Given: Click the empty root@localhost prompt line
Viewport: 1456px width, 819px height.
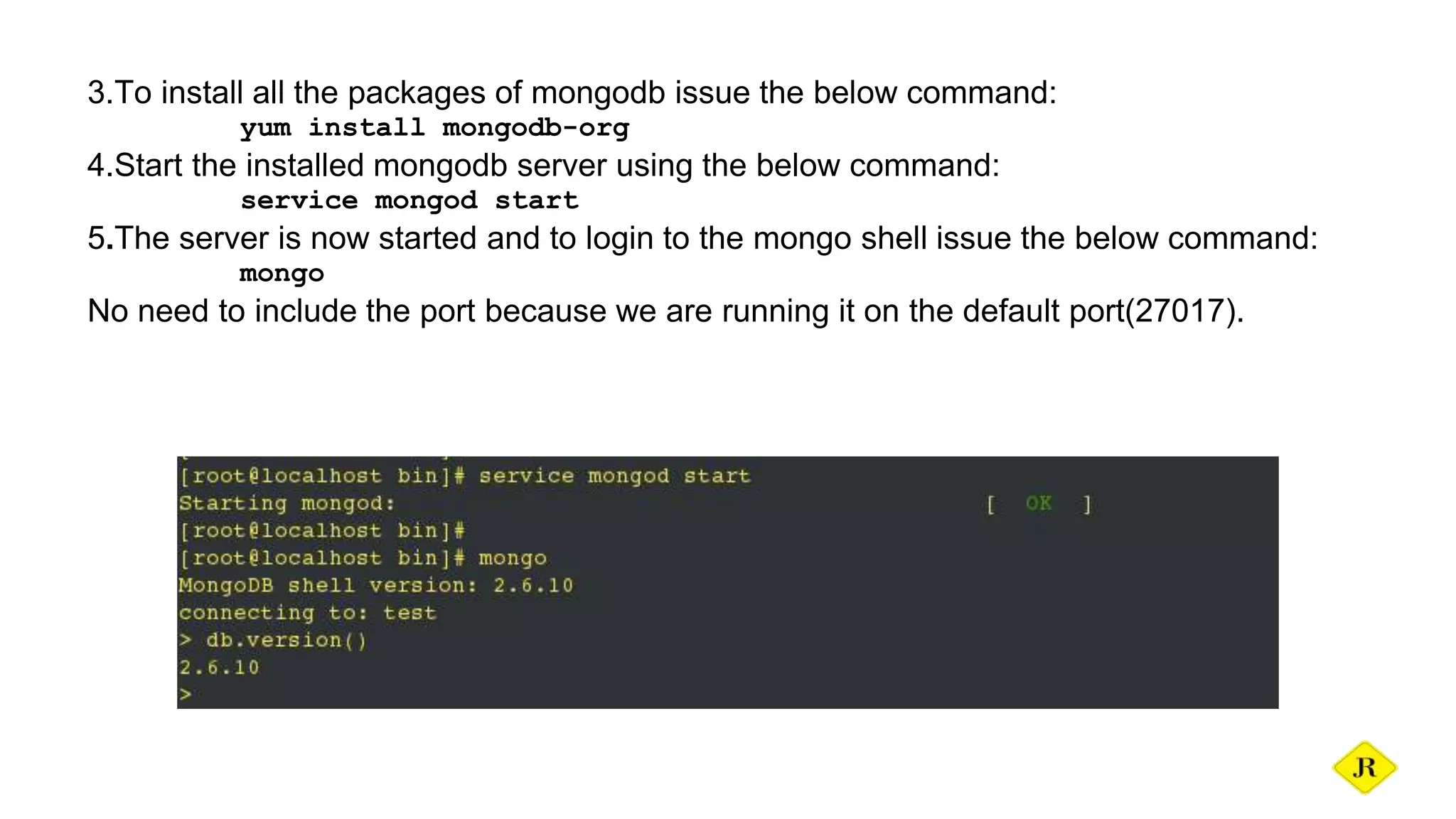Looking at the screenshot, I should point(322,530).
